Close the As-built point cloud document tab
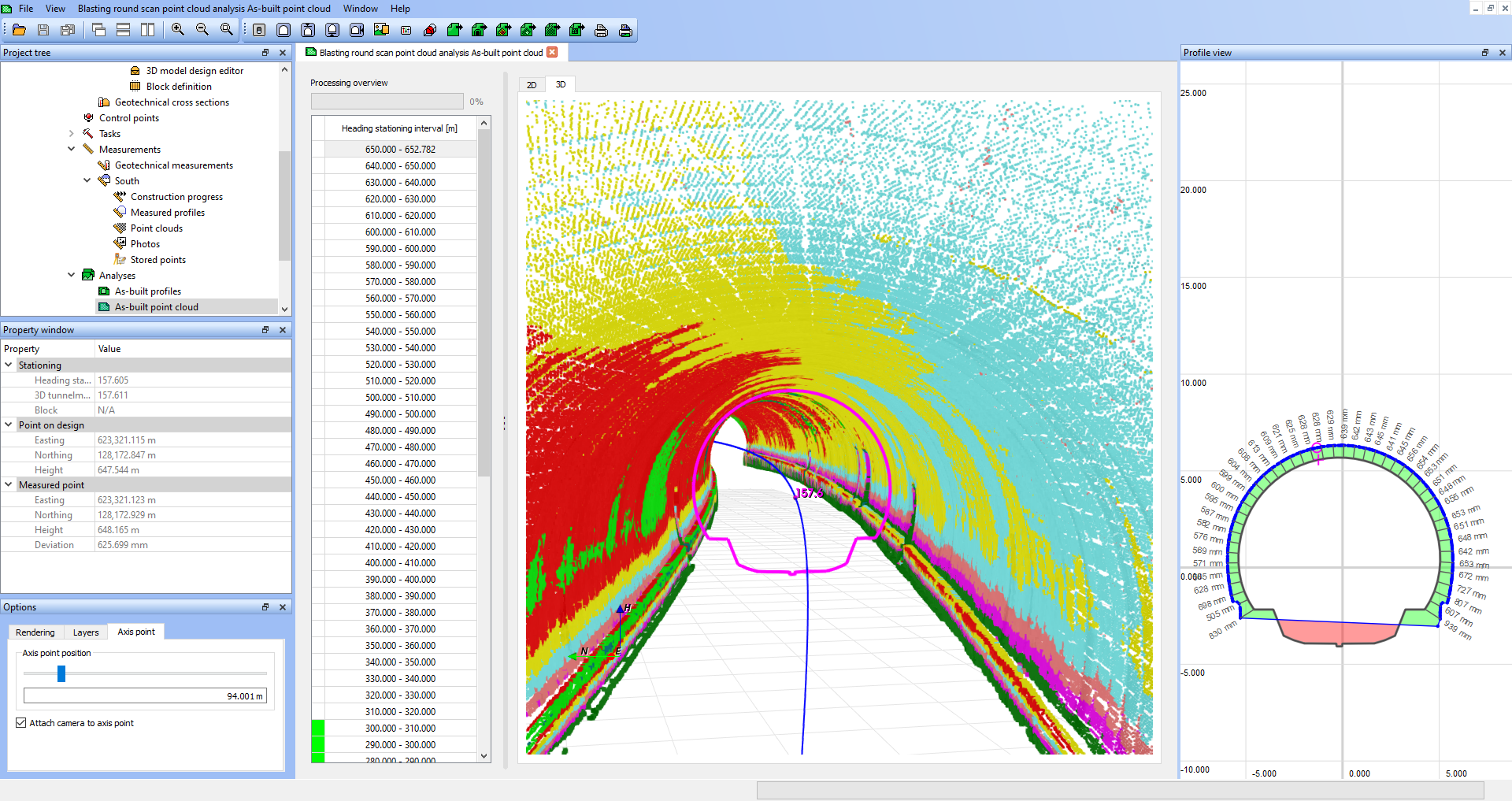 [x=552, y=52]
